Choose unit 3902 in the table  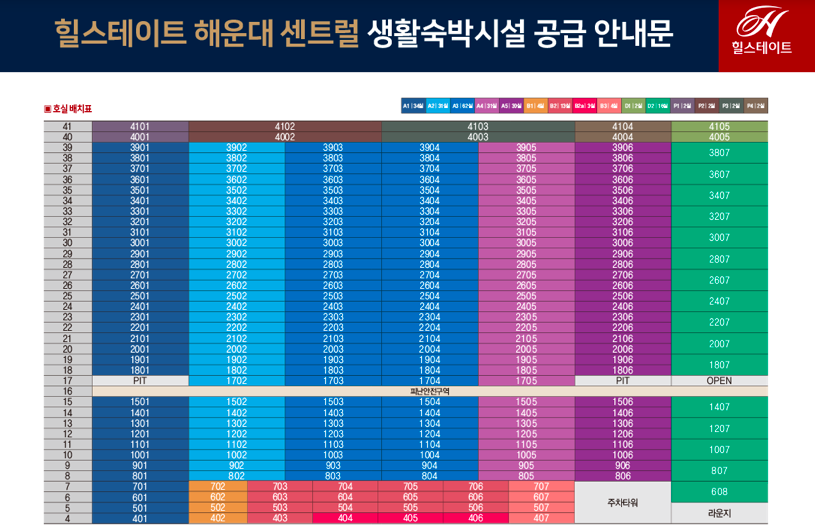click(x=236, y=148)
